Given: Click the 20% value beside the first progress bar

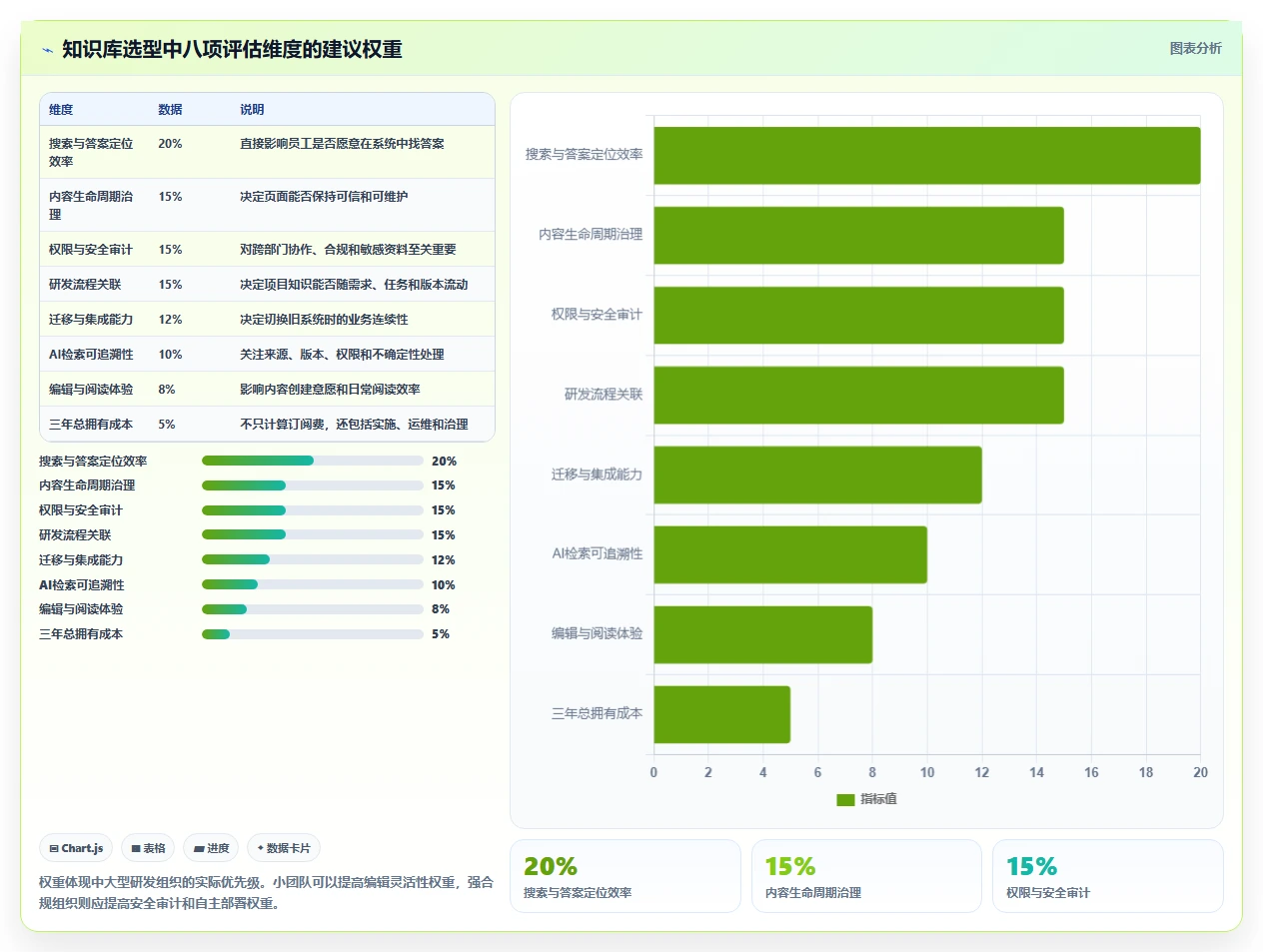Looking at the screenshot, I should click(x=444, y=462).
